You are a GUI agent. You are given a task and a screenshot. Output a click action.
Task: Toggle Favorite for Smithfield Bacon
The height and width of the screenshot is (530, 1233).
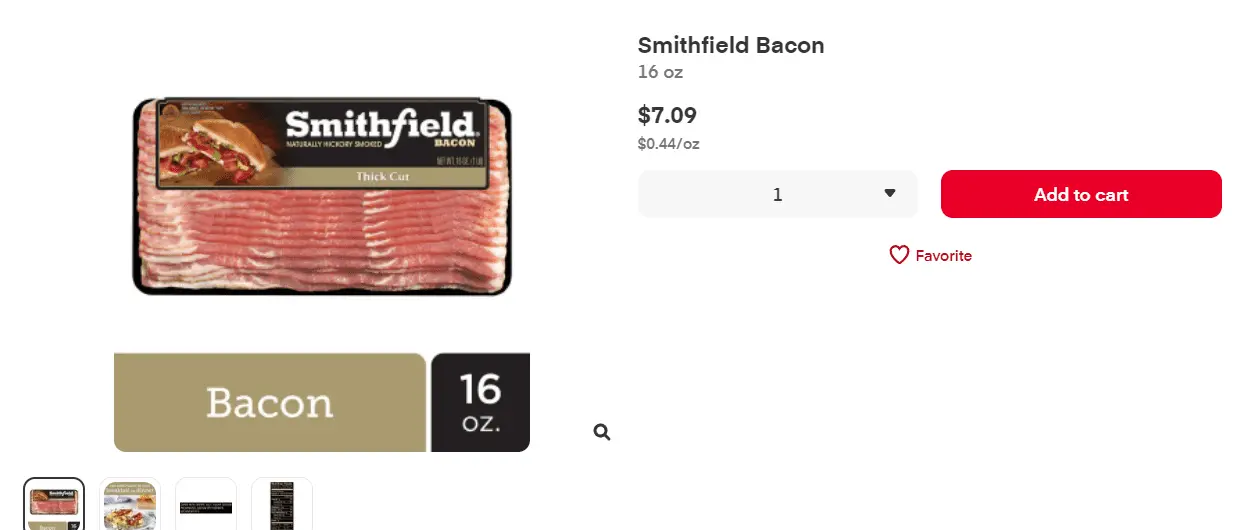tap(930, 255)
